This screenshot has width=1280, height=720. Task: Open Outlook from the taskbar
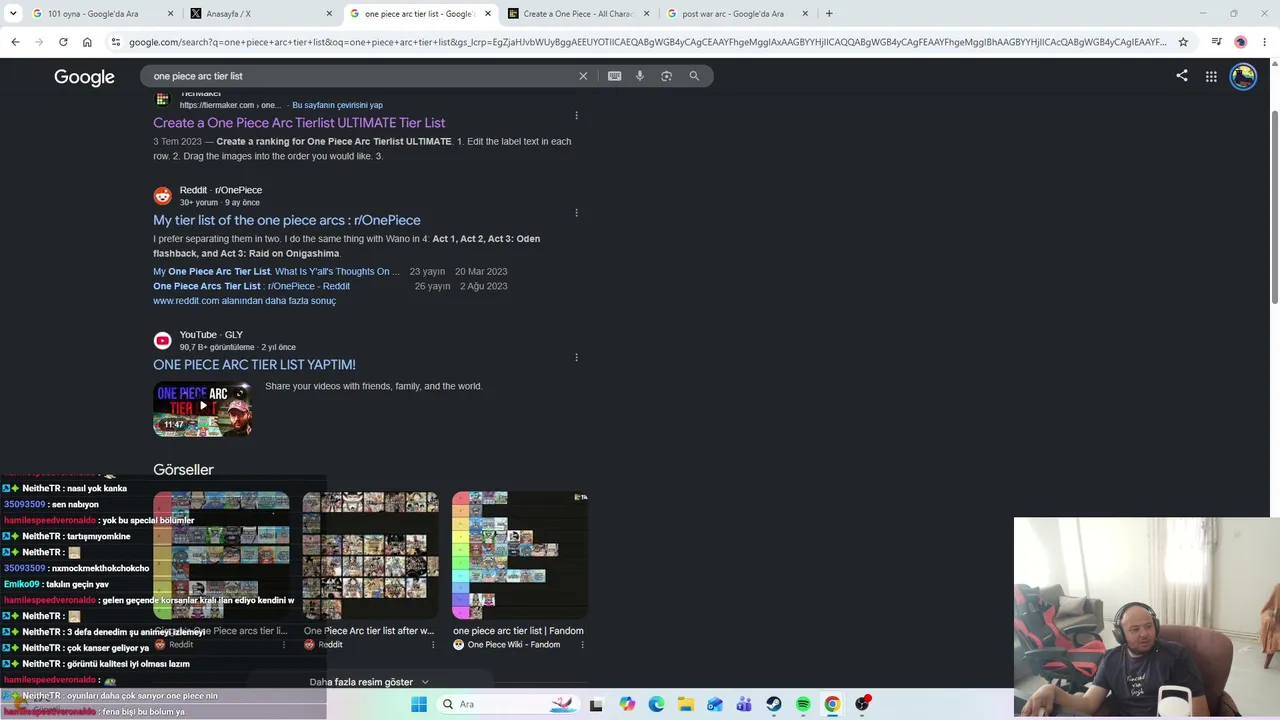point(715,704)
